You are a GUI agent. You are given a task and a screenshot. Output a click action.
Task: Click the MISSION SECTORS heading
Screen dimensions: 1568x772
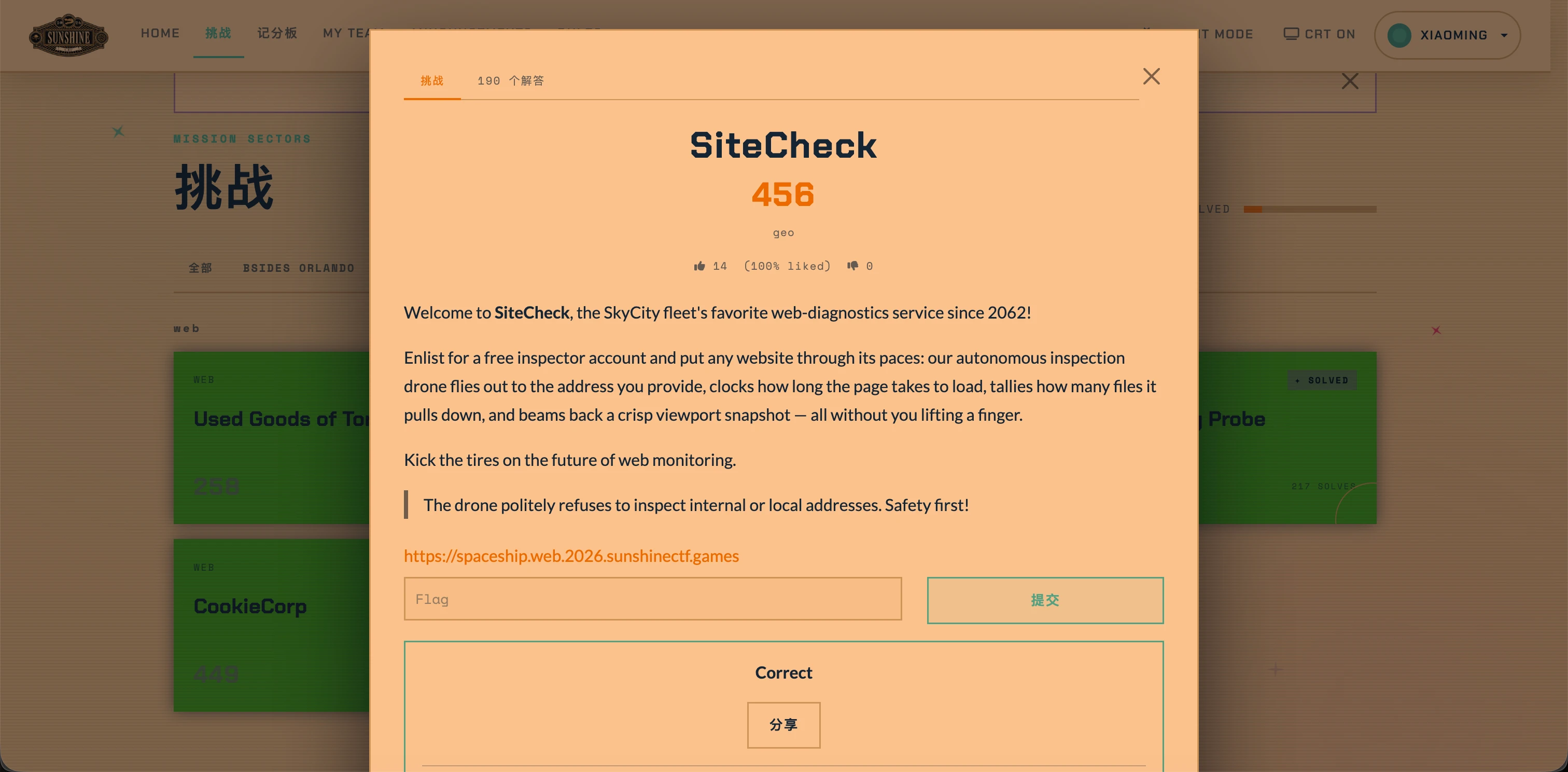(242, 139)
